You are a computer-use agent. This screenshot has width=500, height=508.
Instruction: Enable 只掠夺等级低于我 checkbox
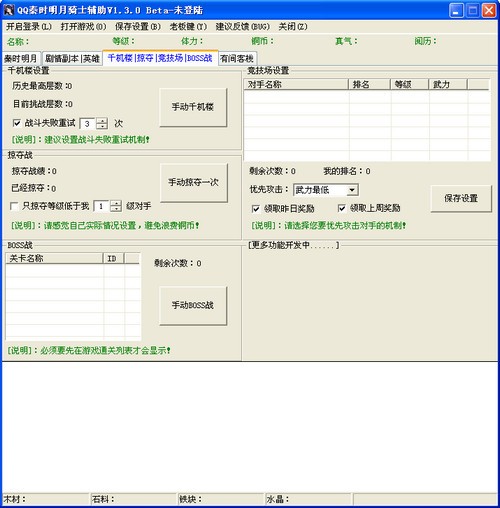click(14, 206)
